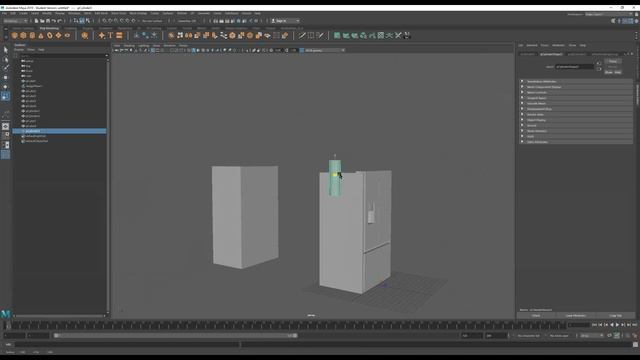Click Hide button under Presets
This screenshot has width=640, height=360.
tap(618, 72)
